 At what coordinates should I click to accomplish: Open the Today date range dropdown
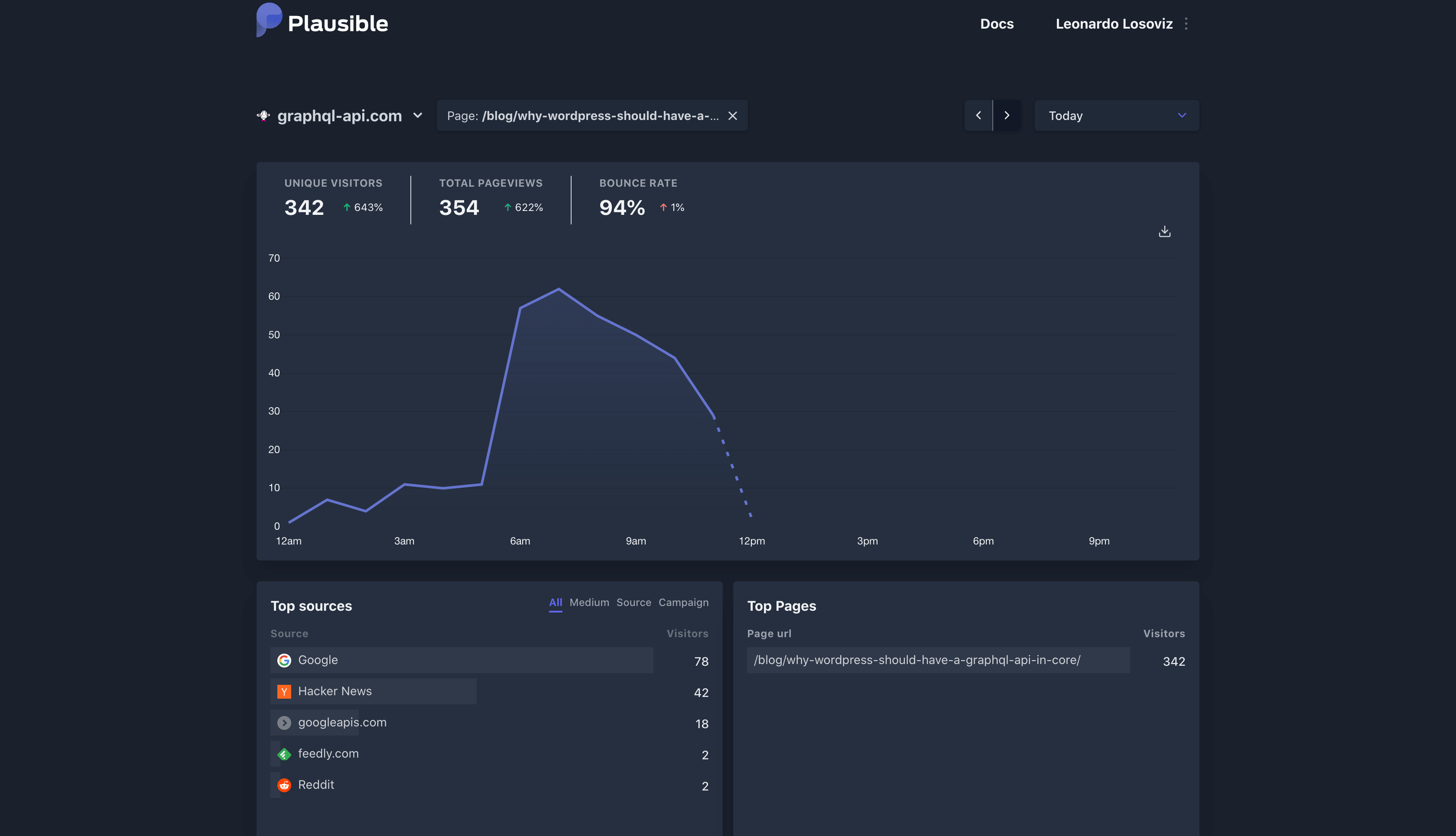tap(1117, 115)
